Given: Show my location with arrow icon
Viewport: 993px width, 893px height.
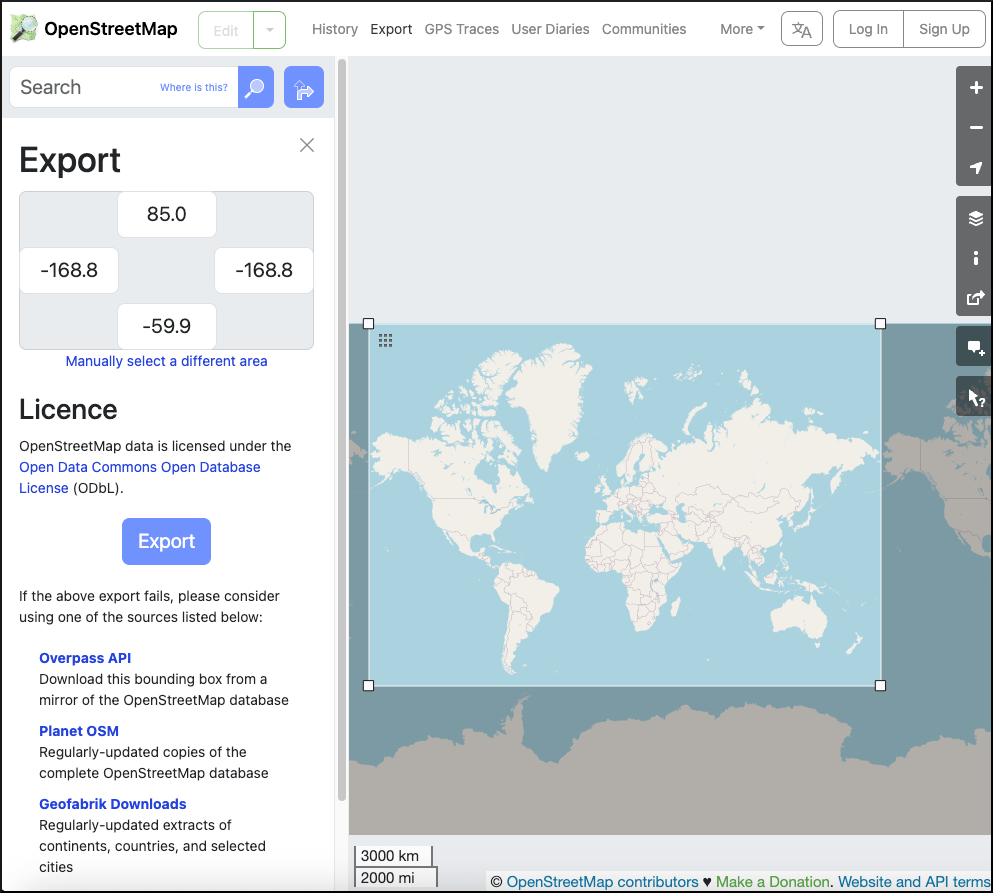Looking at the screenshot, I should click(976, 167).
